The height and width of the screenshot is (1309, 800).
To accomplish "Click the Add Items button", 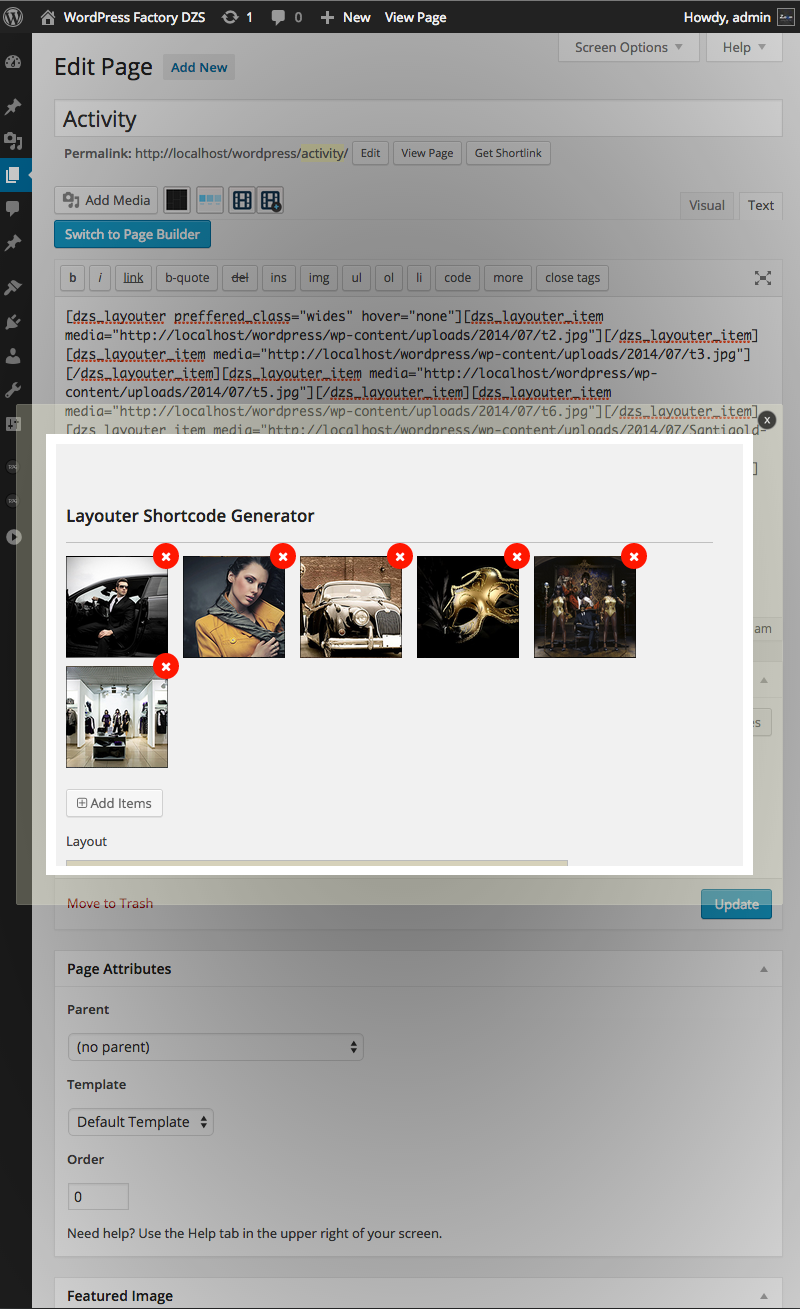I will 114,803.
